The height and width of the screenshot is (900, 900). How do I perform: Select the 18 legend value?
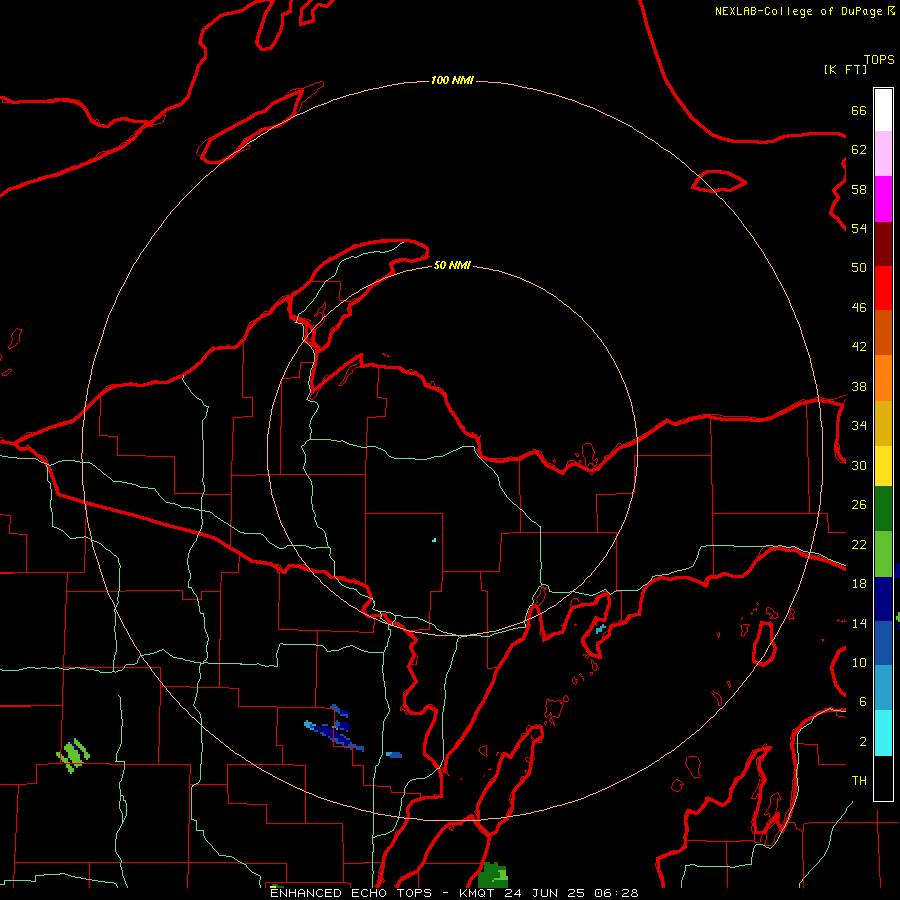click(859, 584)
